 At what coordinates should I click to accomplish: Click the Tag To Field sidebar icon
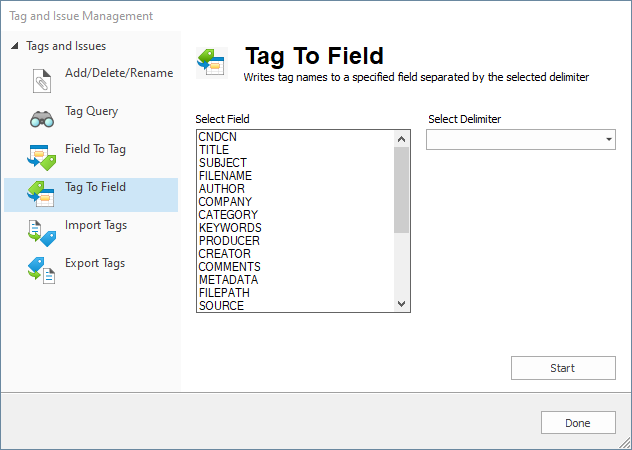click(42, 194)
